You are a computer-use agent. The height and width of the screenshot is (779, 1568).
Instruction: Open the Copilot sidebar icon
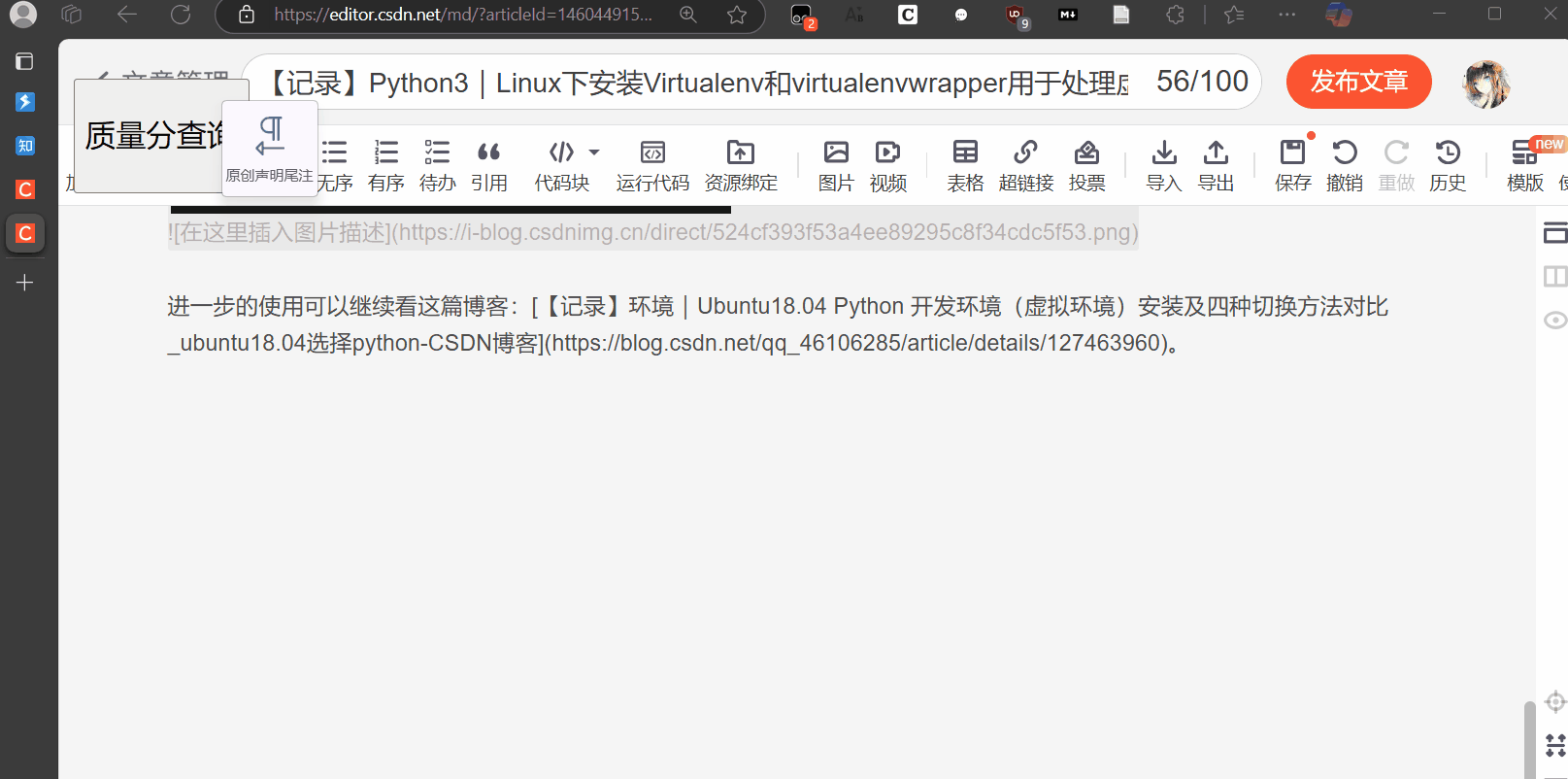coord(1339,15)
